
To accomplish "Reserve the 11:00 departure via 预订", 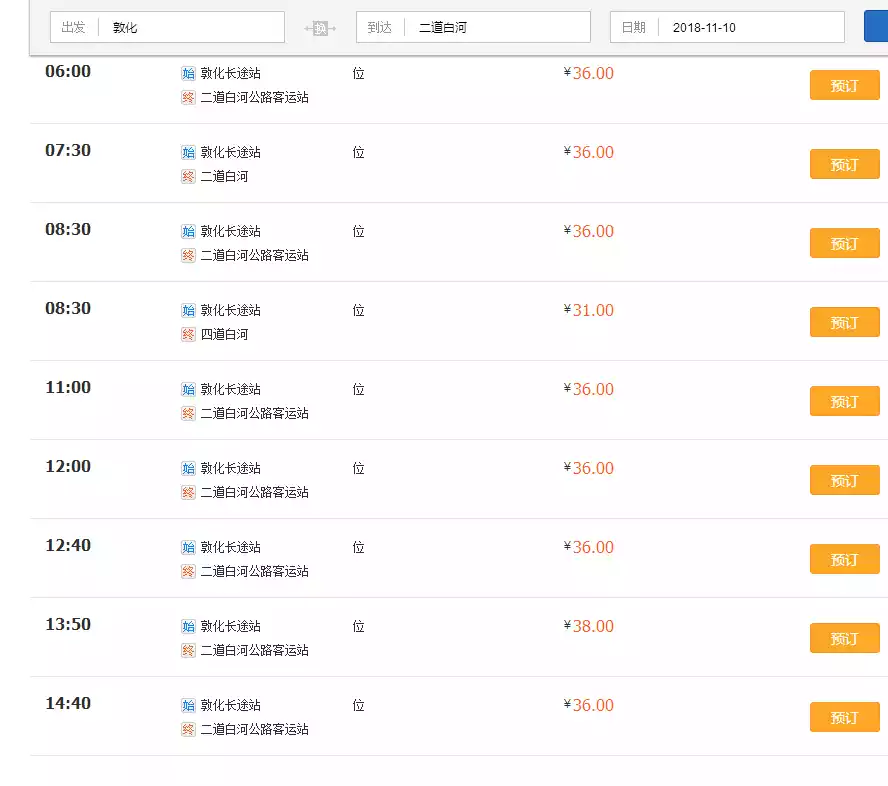I will point(844,401).
